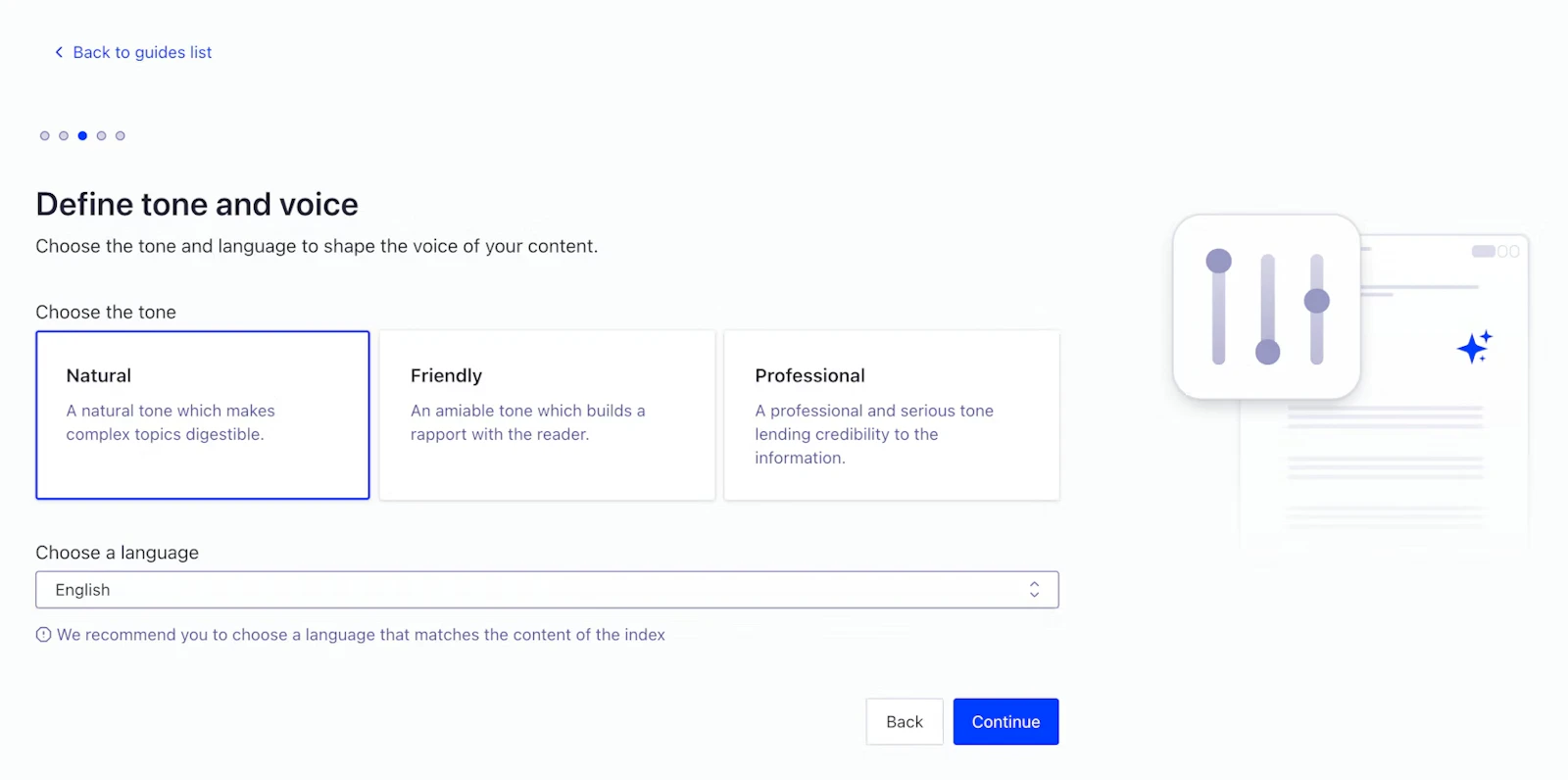Viewport: 1568px width, 780px height.
Task: Pick the Professional tone card
Action: 892,415
